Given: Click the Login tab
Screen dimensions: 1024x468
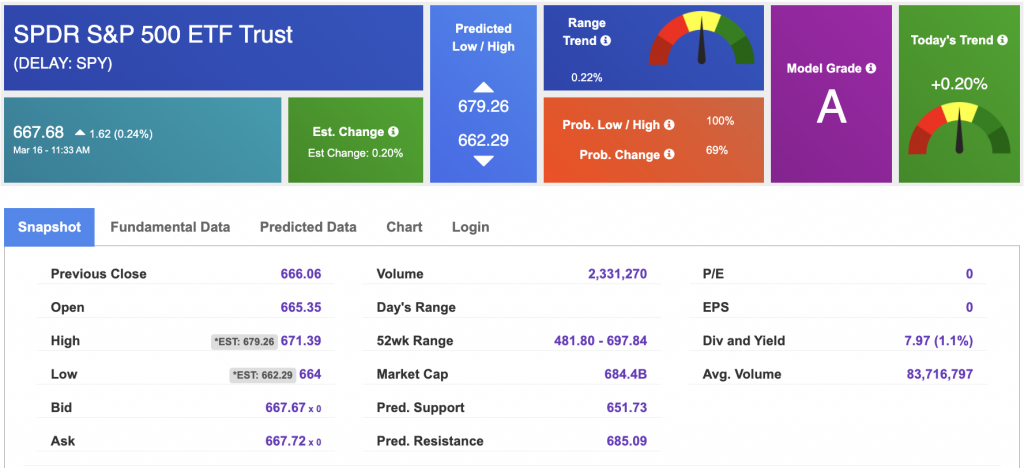Looking at the screenshot, I should (470, 227).
